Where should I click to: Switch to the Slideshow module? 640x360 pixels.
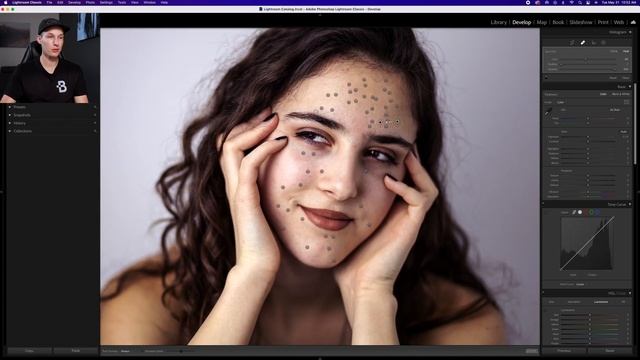(581, 22)
